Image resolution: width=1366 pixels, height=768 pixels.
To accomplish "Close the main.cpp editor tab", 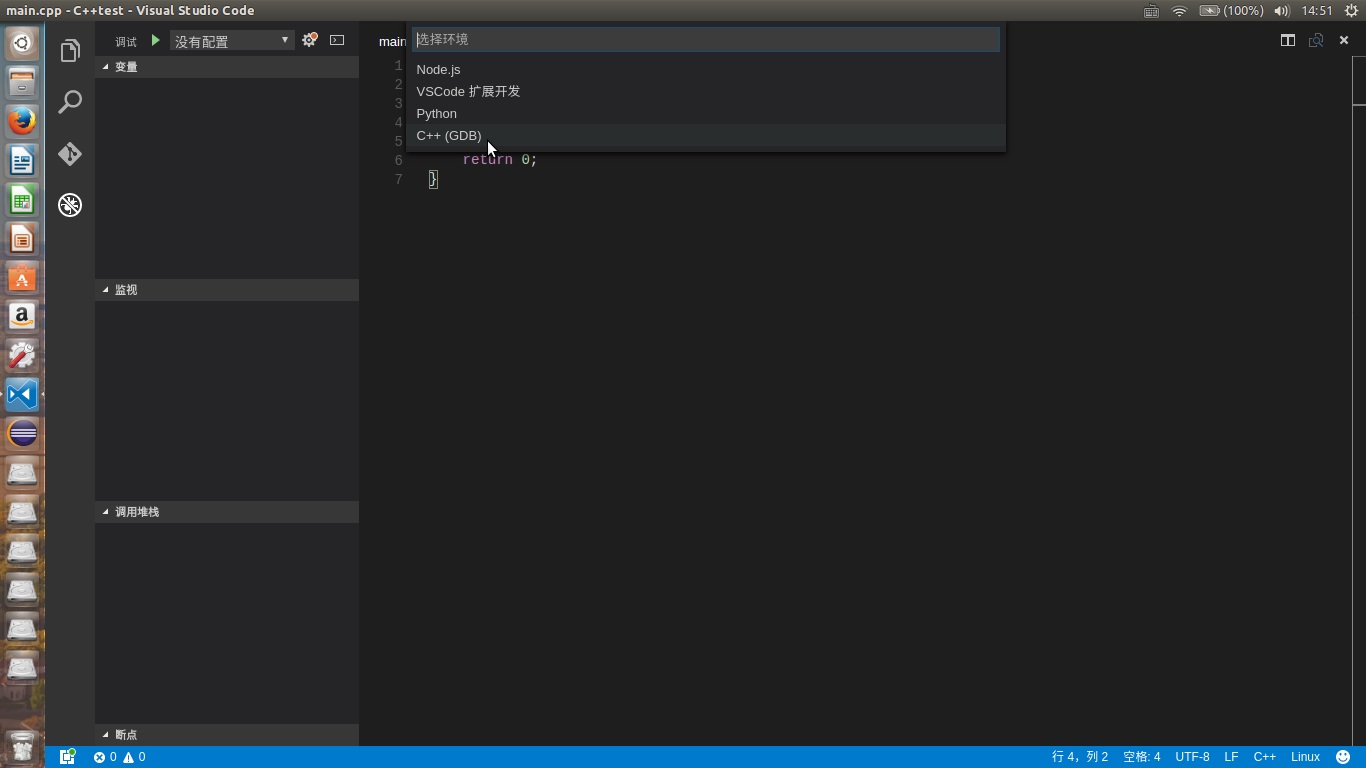I will [x=1344, y=40].
